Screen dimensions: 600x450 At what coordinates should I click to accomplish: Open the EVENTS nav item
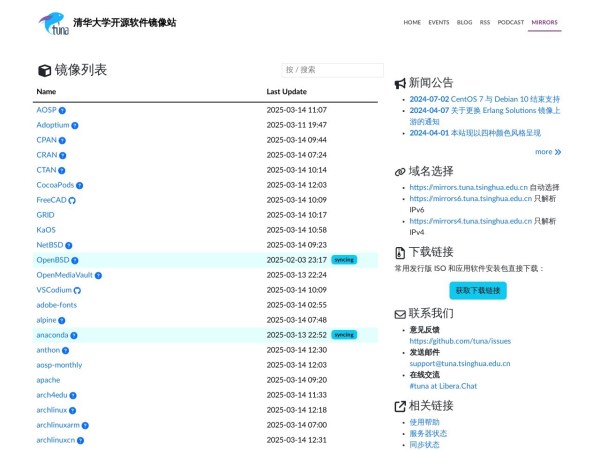click(439, 22)
